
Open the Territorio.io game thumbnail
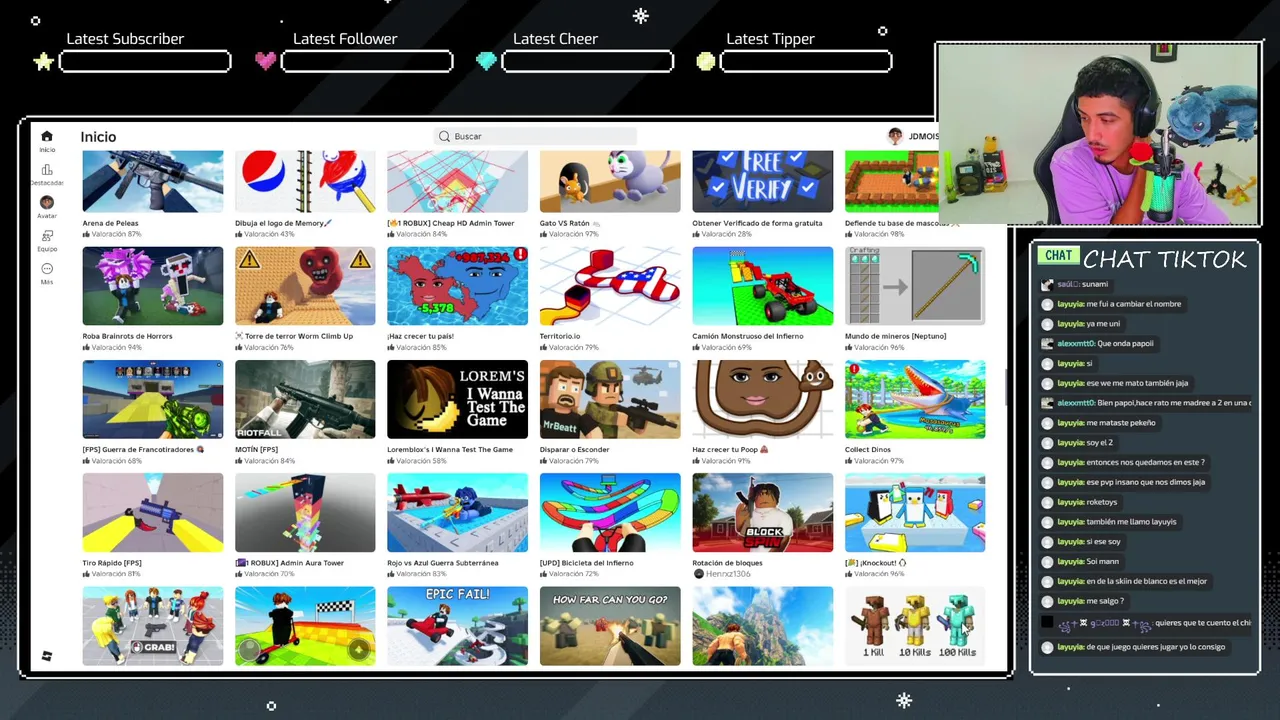[x=610, y=286]
